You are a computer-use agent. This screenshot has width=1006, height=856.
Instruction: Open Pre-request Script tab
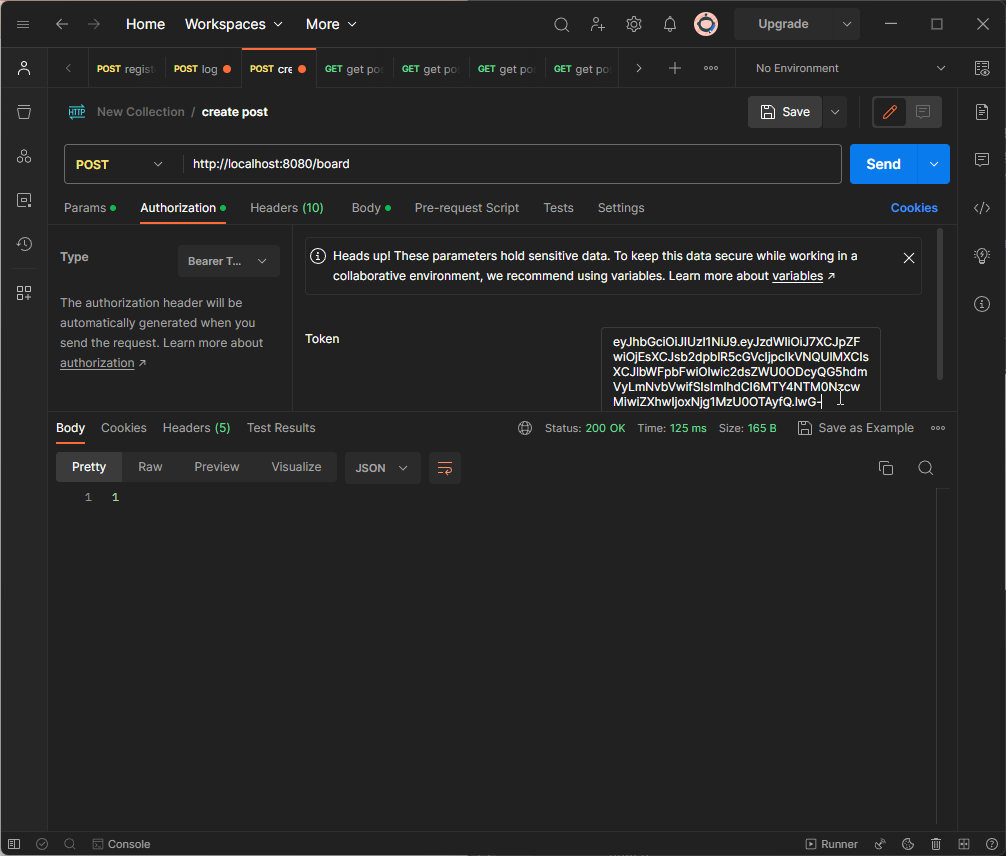[x=466, y=208]
